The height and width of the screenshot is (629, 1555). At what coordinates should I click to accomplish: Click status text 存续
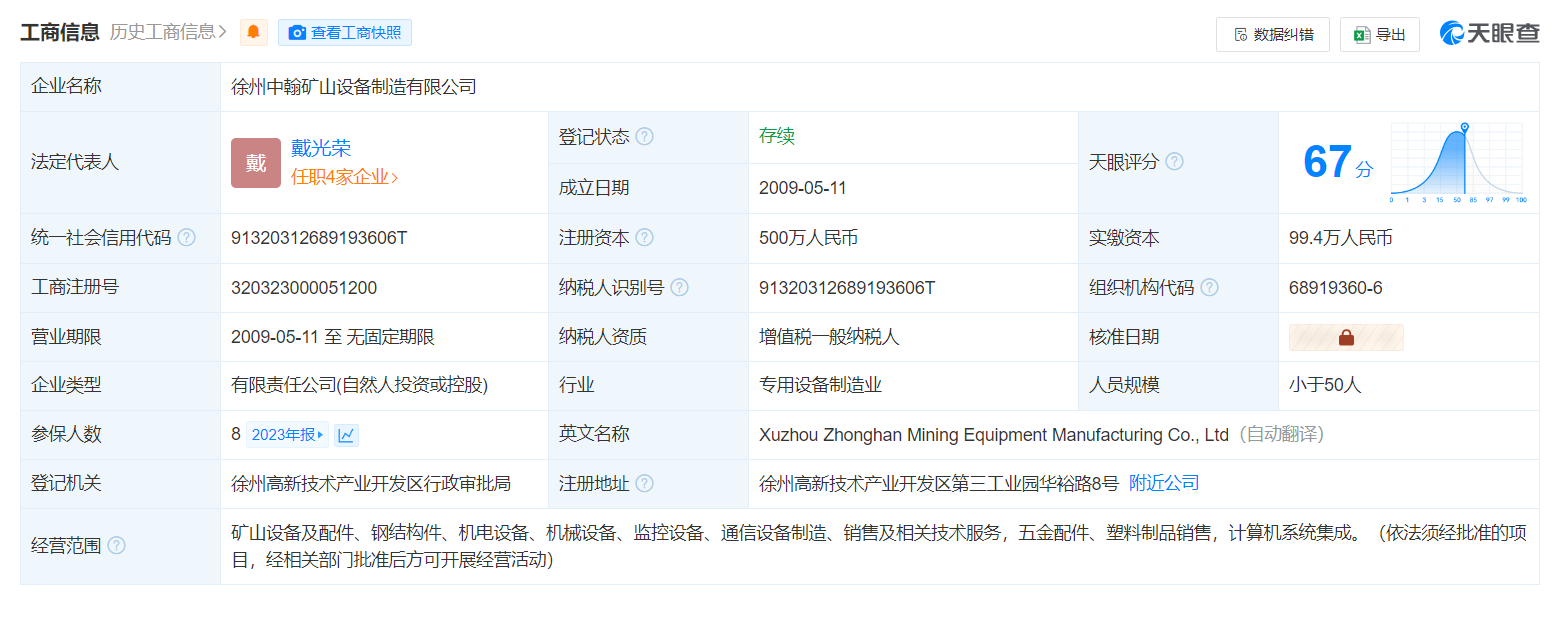pyautogui.click(x=777, y=137)
